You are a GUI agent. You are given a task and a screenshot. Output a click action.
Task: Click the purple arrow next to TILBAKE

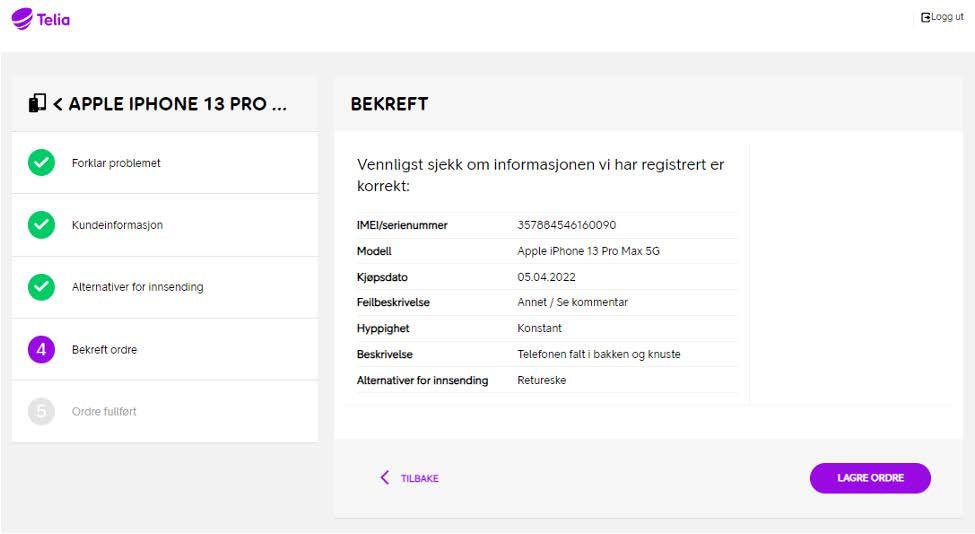pos(384,477)
